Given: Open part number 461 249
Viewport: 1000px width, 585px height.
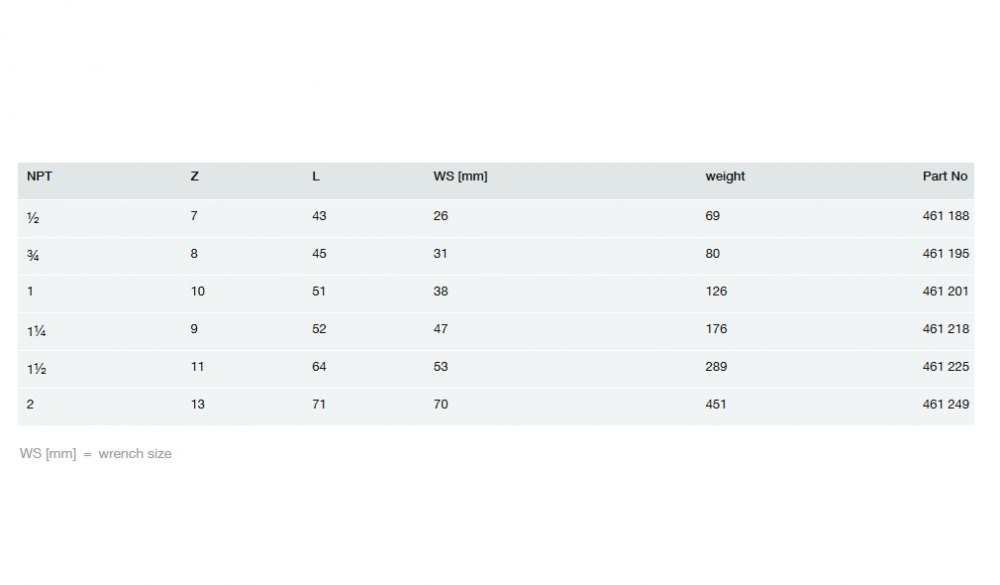Looking at the screenshot, I should [x=945, y=405].
